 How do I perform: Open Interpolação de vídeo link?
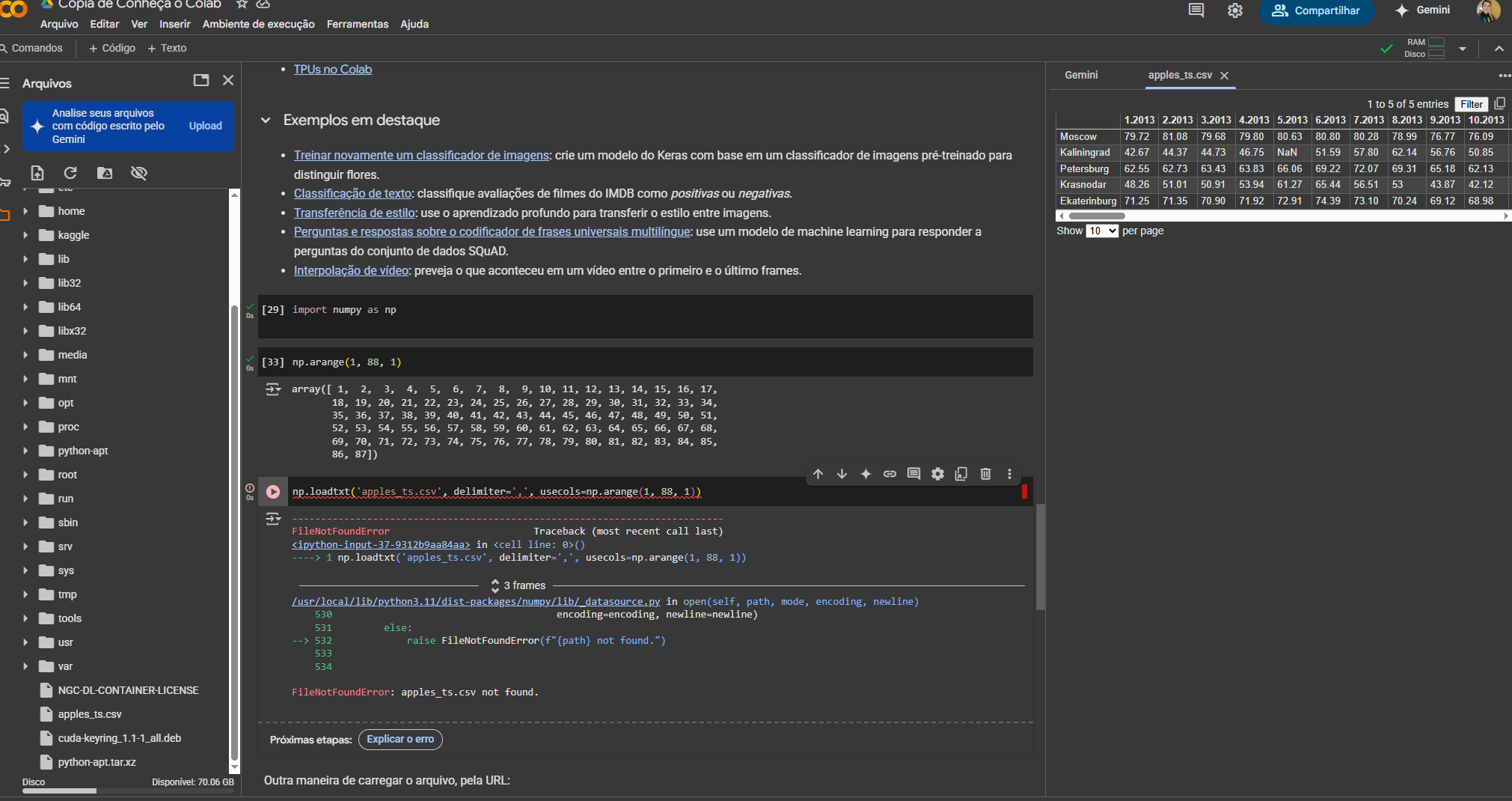[351, 271]
